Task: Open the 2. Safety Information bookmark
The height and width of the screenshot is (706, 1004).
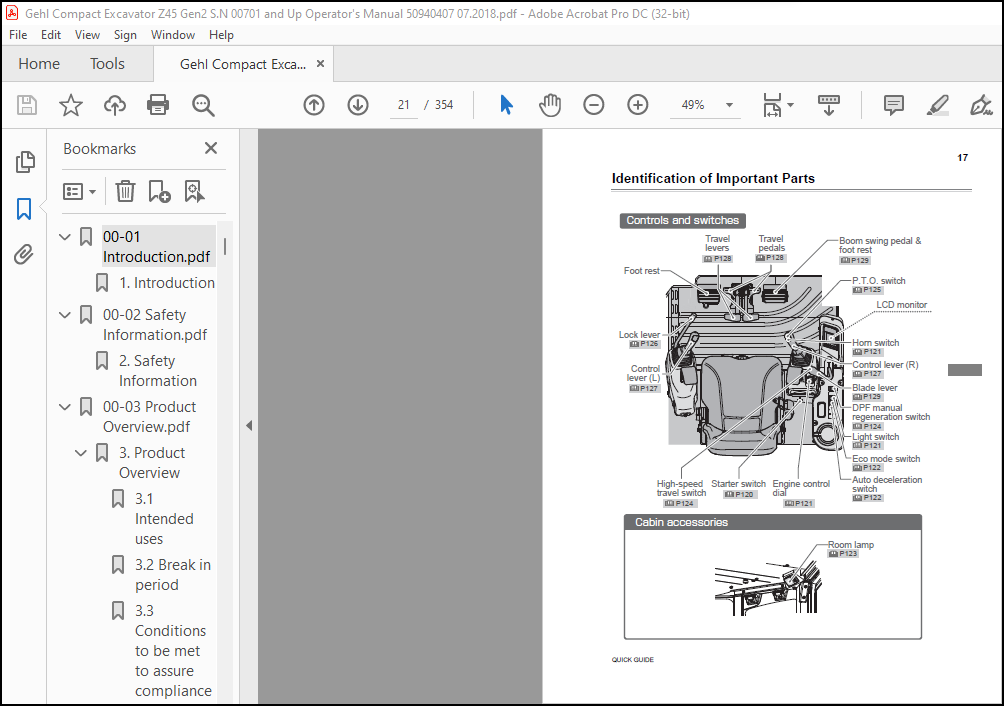Action: [x=158, y=371]
